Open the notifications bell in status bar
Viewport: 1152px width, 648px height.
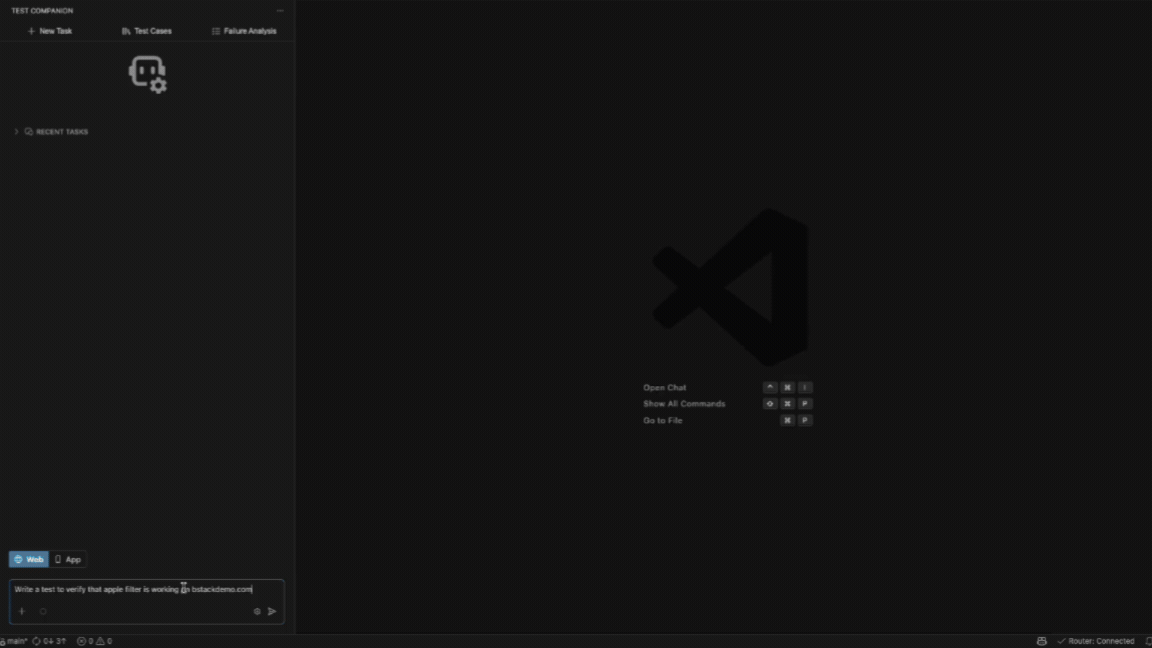tap(1148, 641)
